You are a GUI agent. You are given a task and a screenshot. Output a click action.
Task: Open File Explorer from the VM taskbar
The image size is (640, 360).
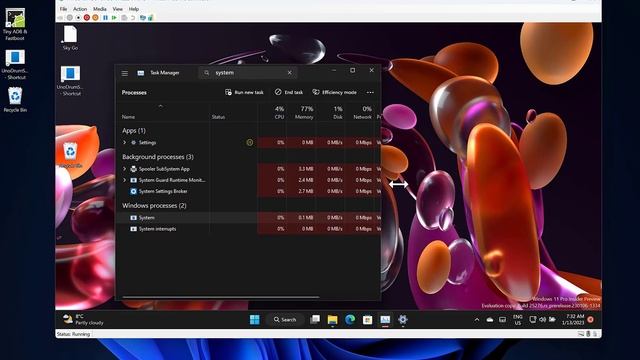coord(333,320)
